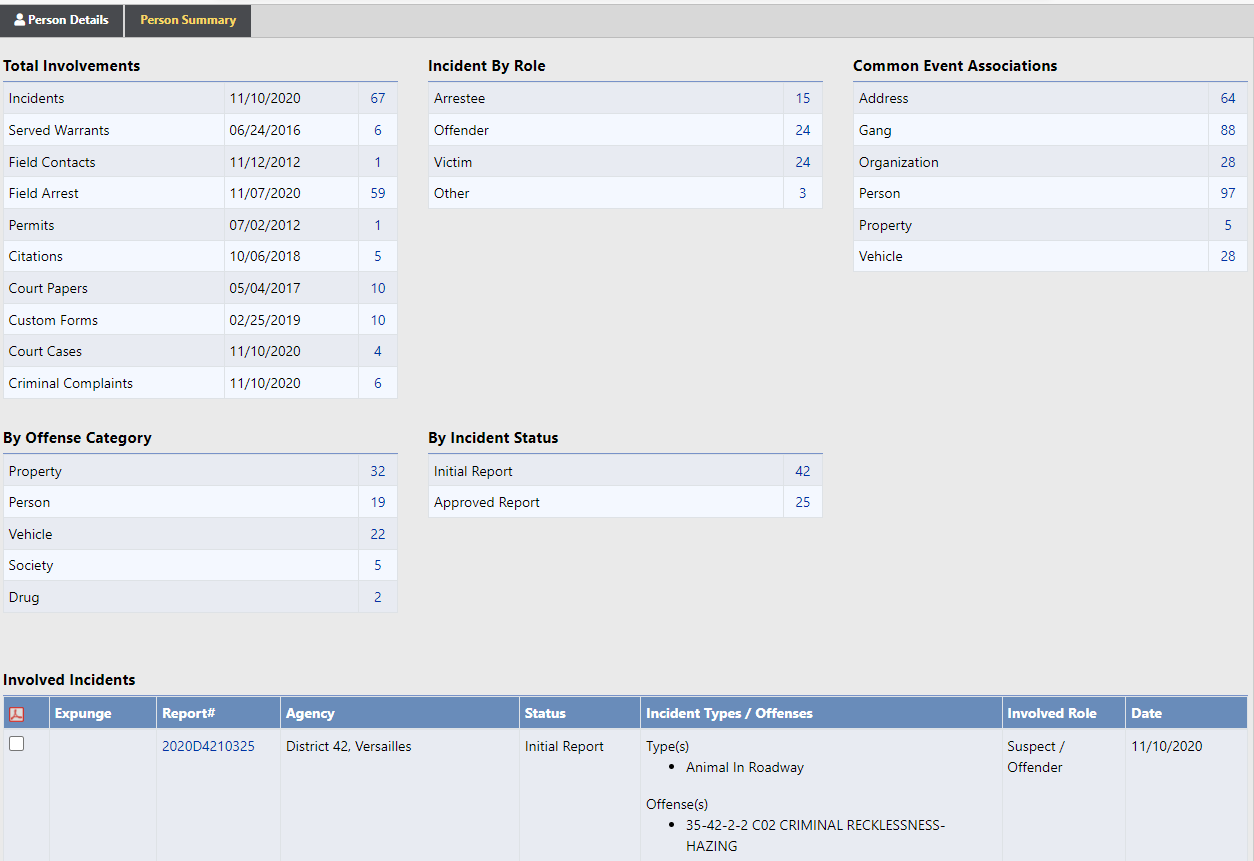Open the Vehicle associations count 28
Screen dimensions: 1254x861
click(x=1227, y=256)
